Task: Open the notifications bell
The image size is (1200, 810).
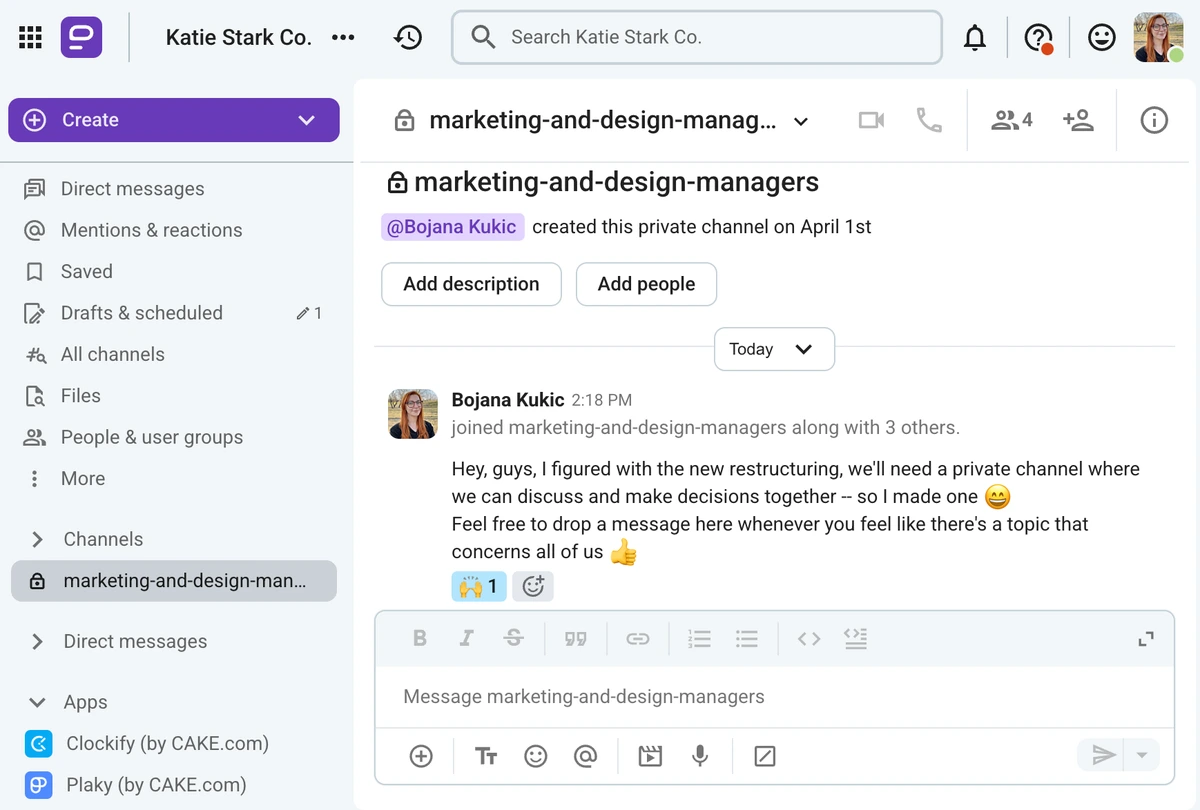Action: point(974,38)
